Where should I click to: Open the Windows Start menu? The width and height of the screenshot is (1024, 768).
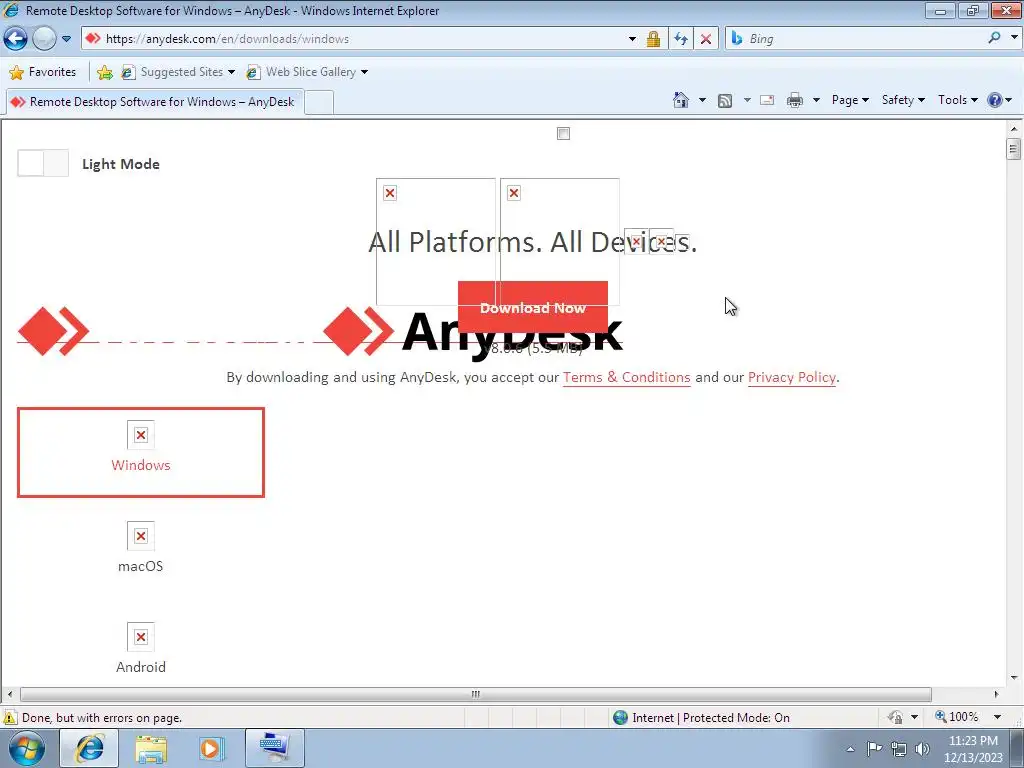click(26, 748)
